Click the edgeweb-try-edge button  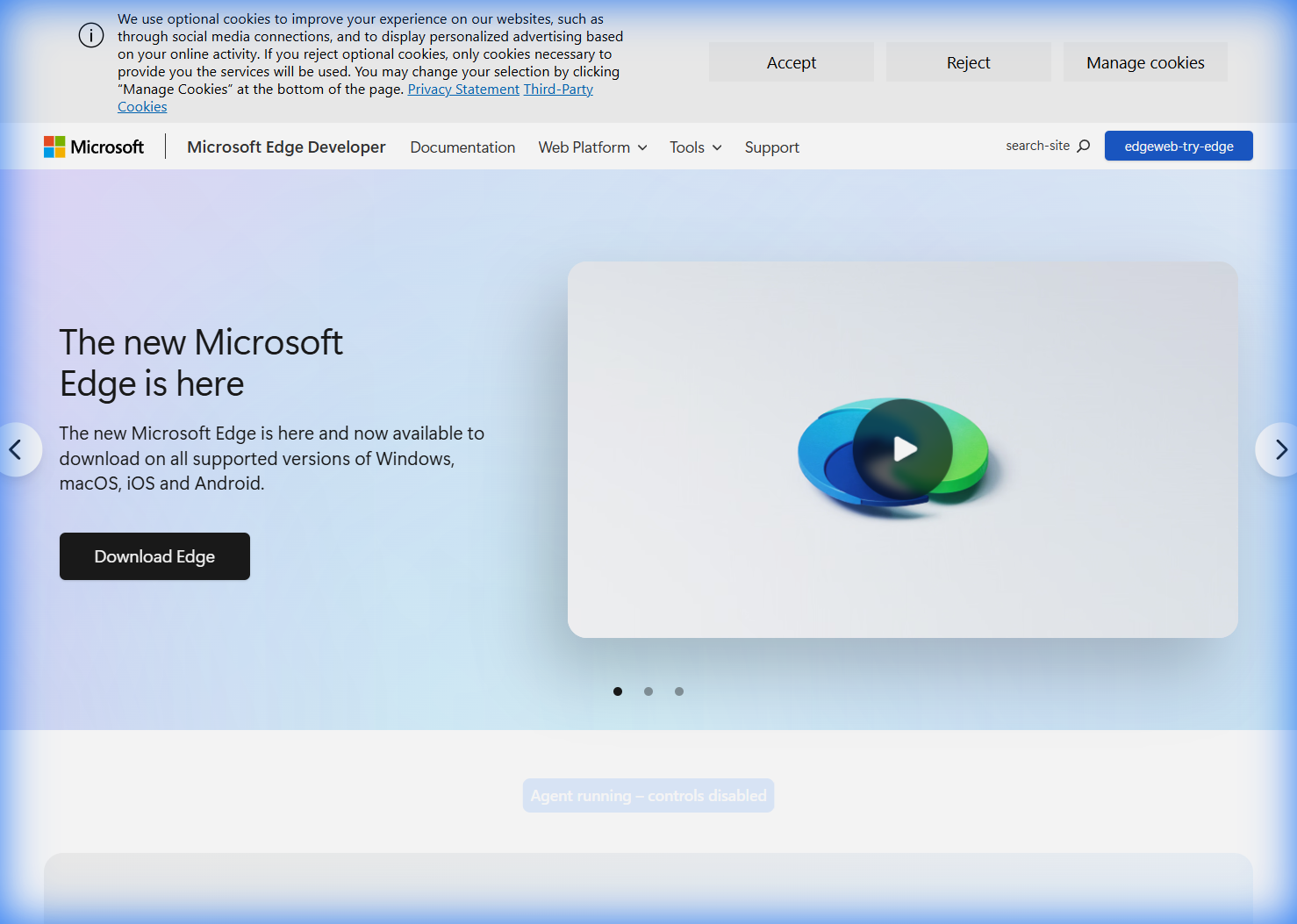click(1179, 146)
